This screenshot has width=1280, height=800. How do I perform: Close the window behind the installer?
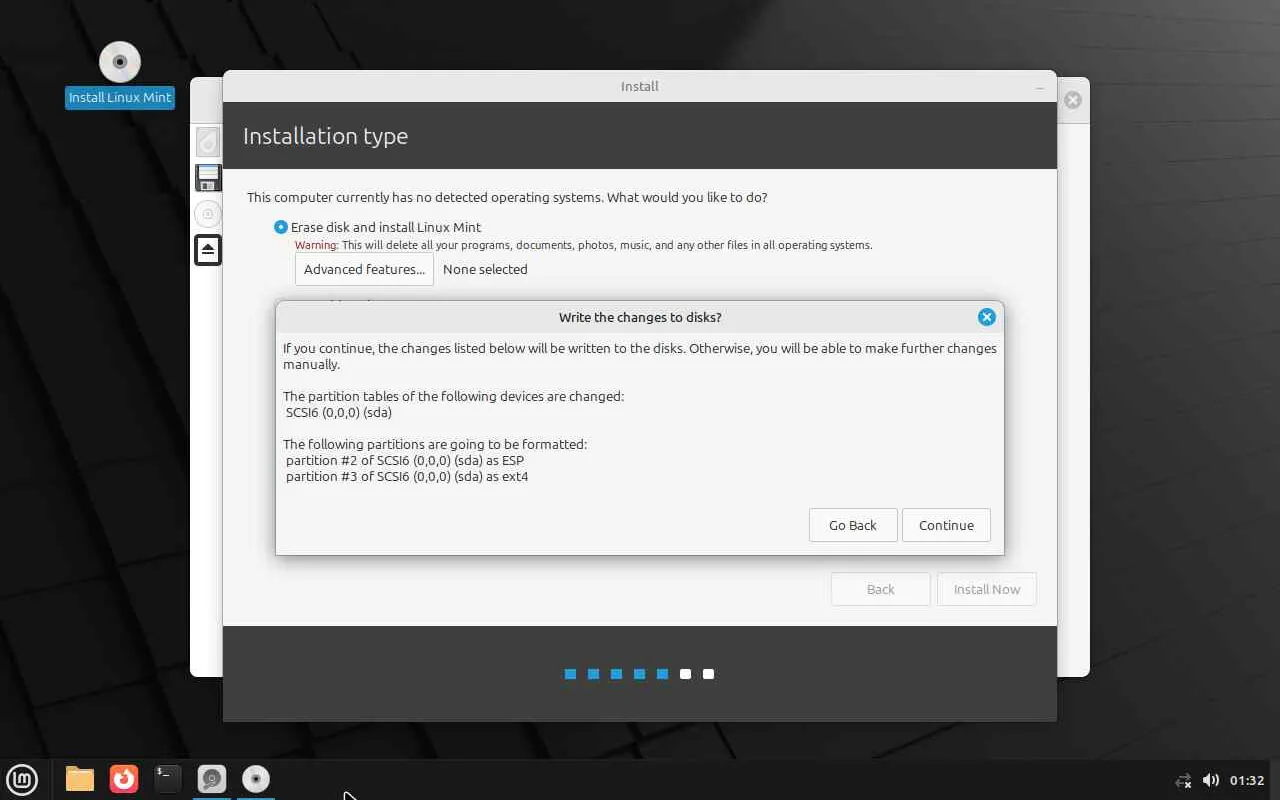(x=1073, y=100)
